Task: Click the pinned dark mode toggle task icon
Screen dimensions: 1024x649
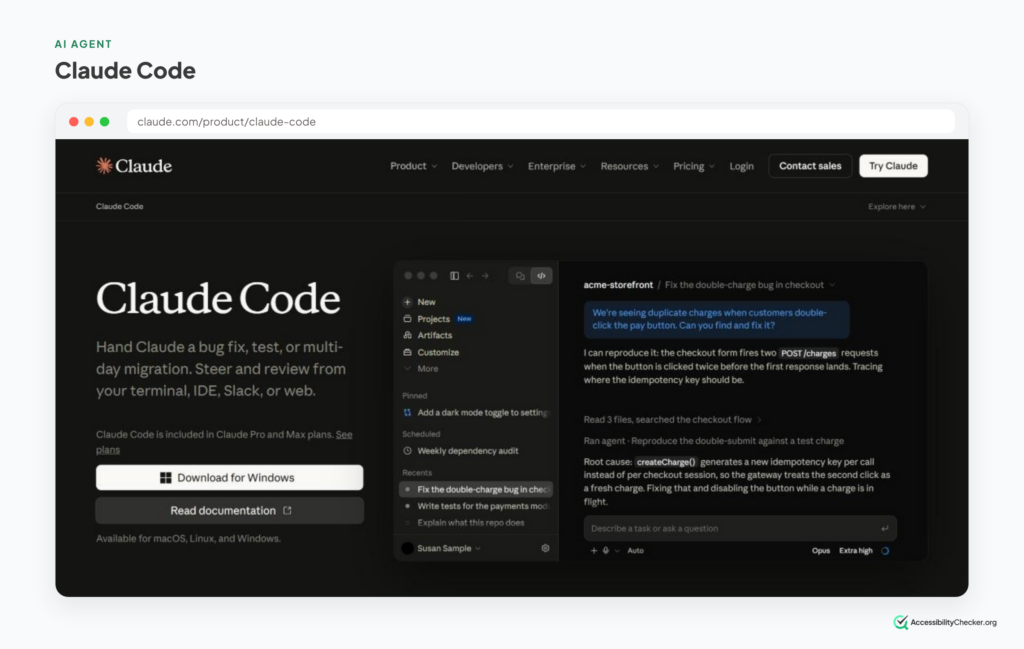Action: pos(407,413)
